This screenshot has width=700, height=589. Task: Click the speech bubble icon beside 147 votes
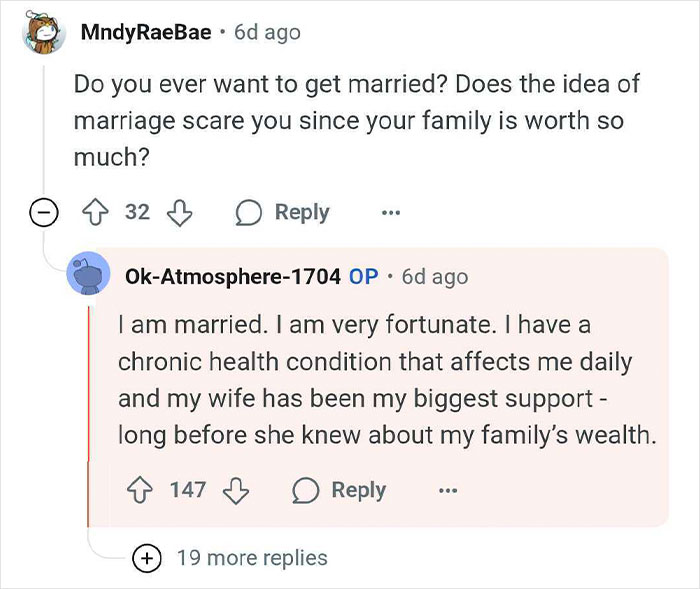(305, 490)
